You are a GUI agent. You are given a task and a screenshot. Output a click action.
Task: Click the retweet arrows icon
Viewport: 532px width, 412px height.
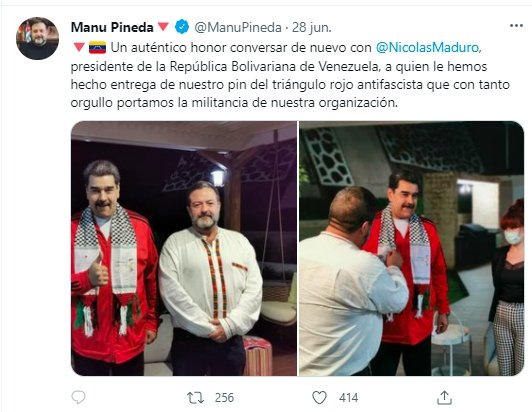pyautogui.click(x=195, y=397)
